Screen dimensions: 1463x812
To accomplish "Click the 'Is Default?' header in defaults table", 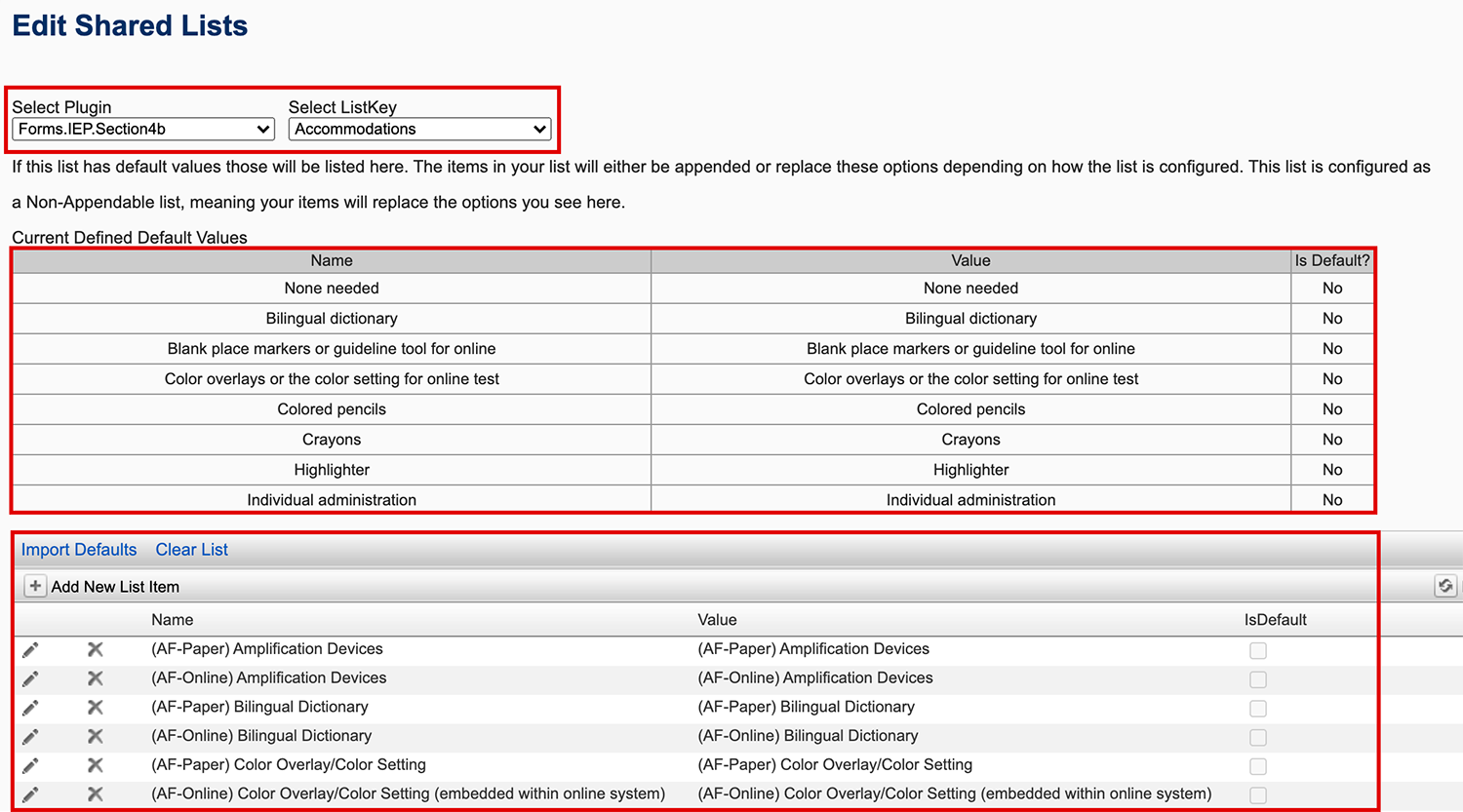I will pyautogui.click(x=1332, y=260).
